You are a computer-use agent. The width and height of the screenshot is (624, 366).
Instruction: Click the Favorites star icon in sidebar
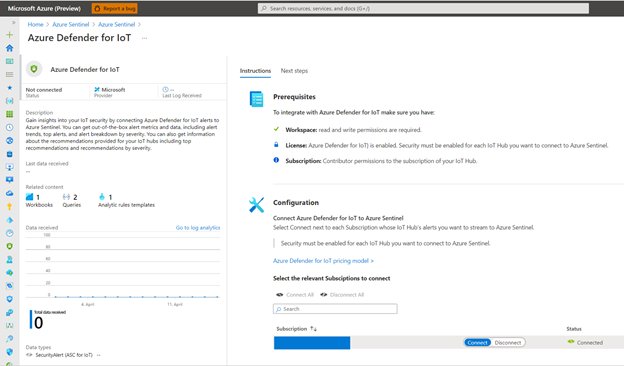[10, 88]
